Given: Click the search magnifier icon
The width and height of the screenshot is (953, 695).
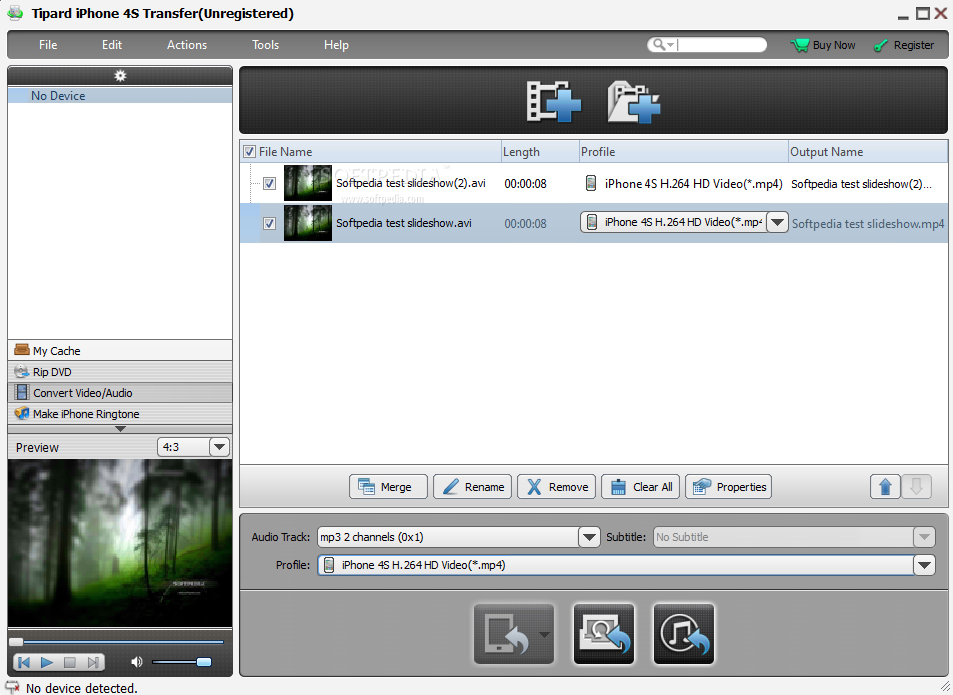Looking at the screenshot, I should 658,44.
